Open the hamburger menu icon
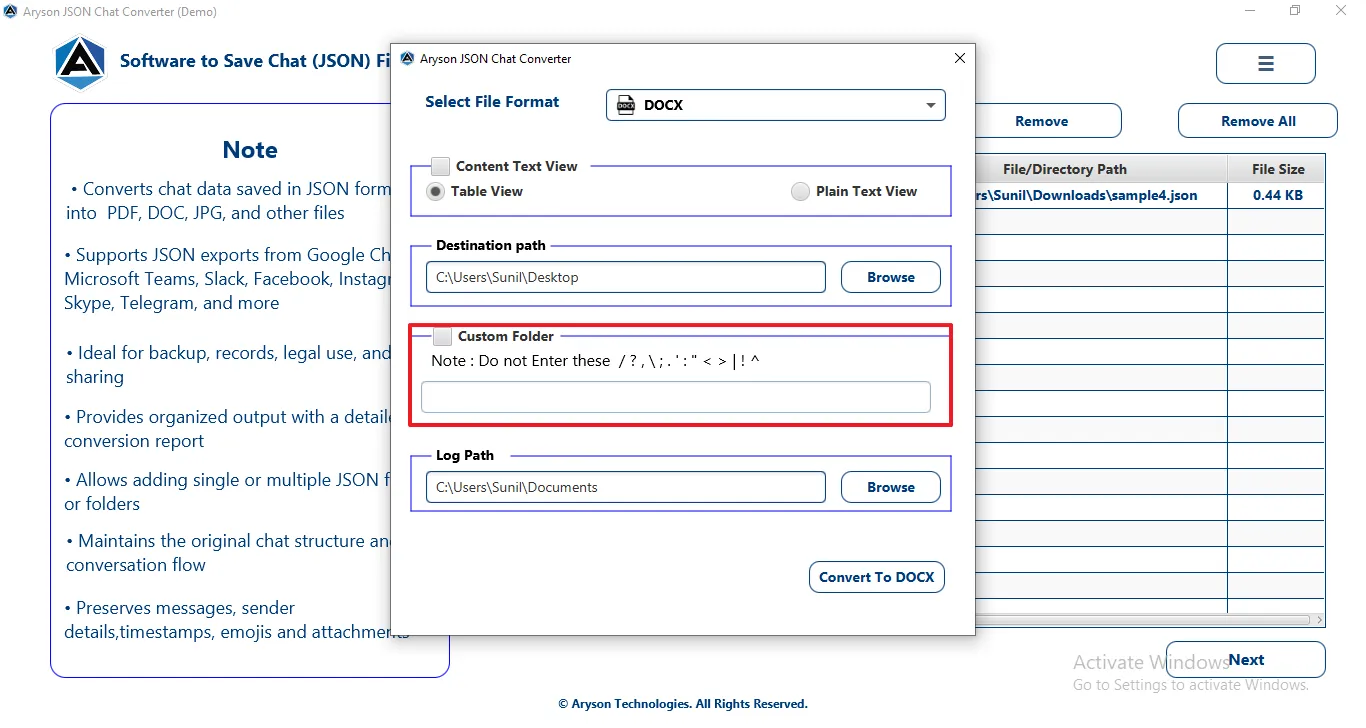This screenshot has width=1366, height=728. (x=1265, y=64)
